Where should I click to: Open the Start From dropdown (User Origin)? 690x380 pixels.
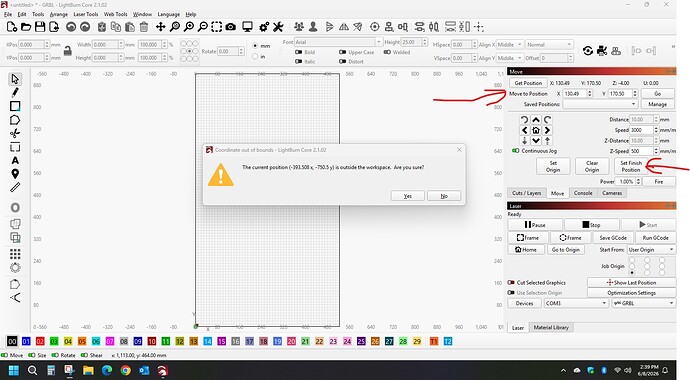(651, 249)
